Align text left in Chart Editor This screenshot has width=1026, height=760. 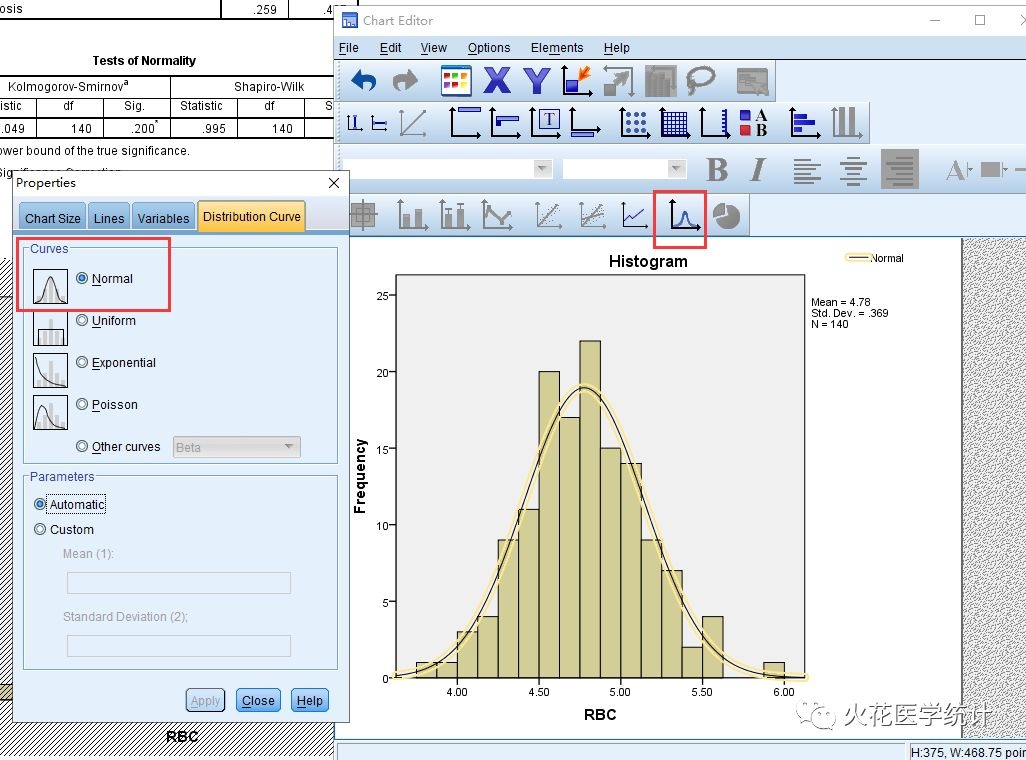tap(807, 170)
